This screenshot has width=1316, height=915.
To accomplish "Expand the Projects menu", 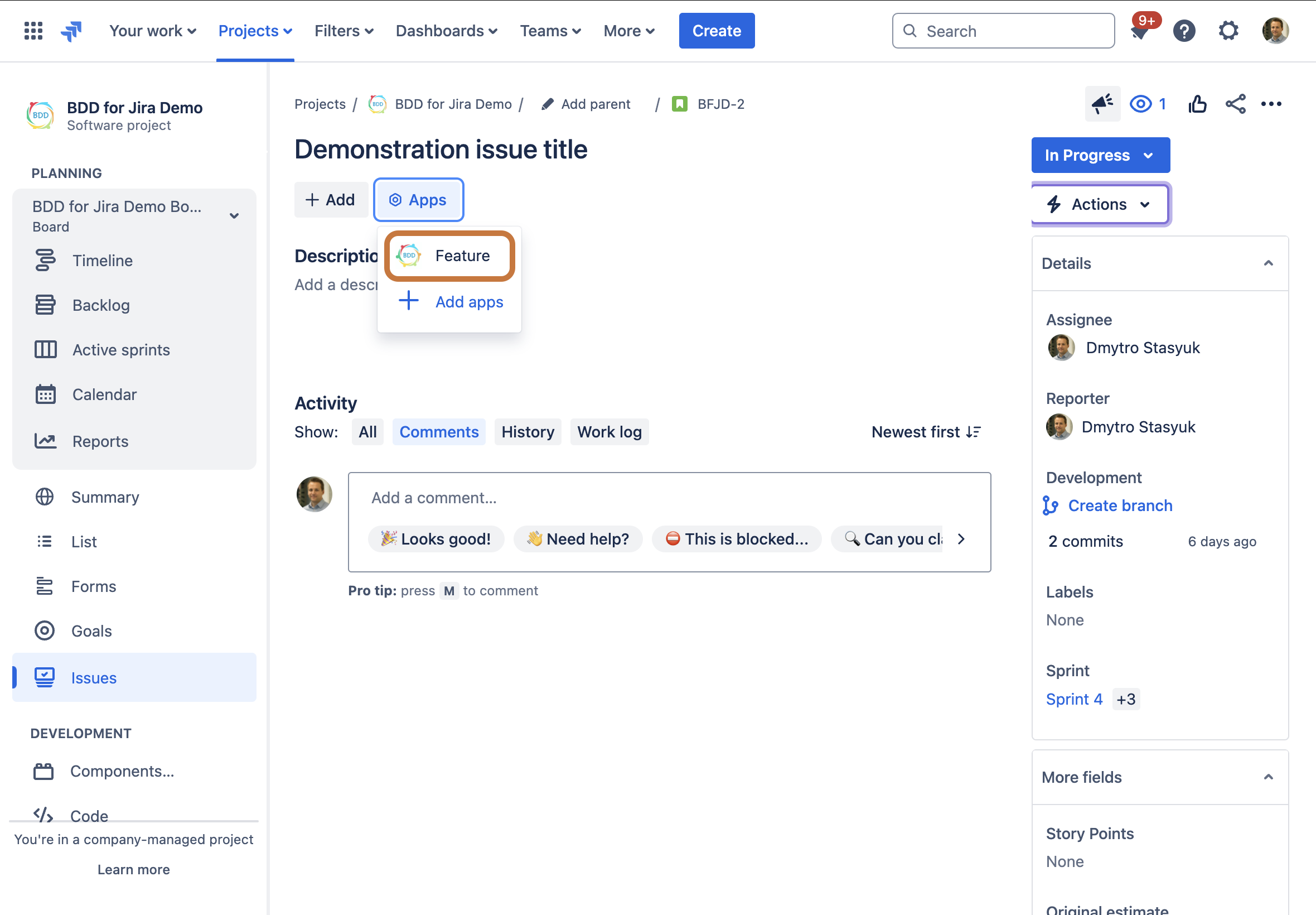I will (x=255, y=30).
